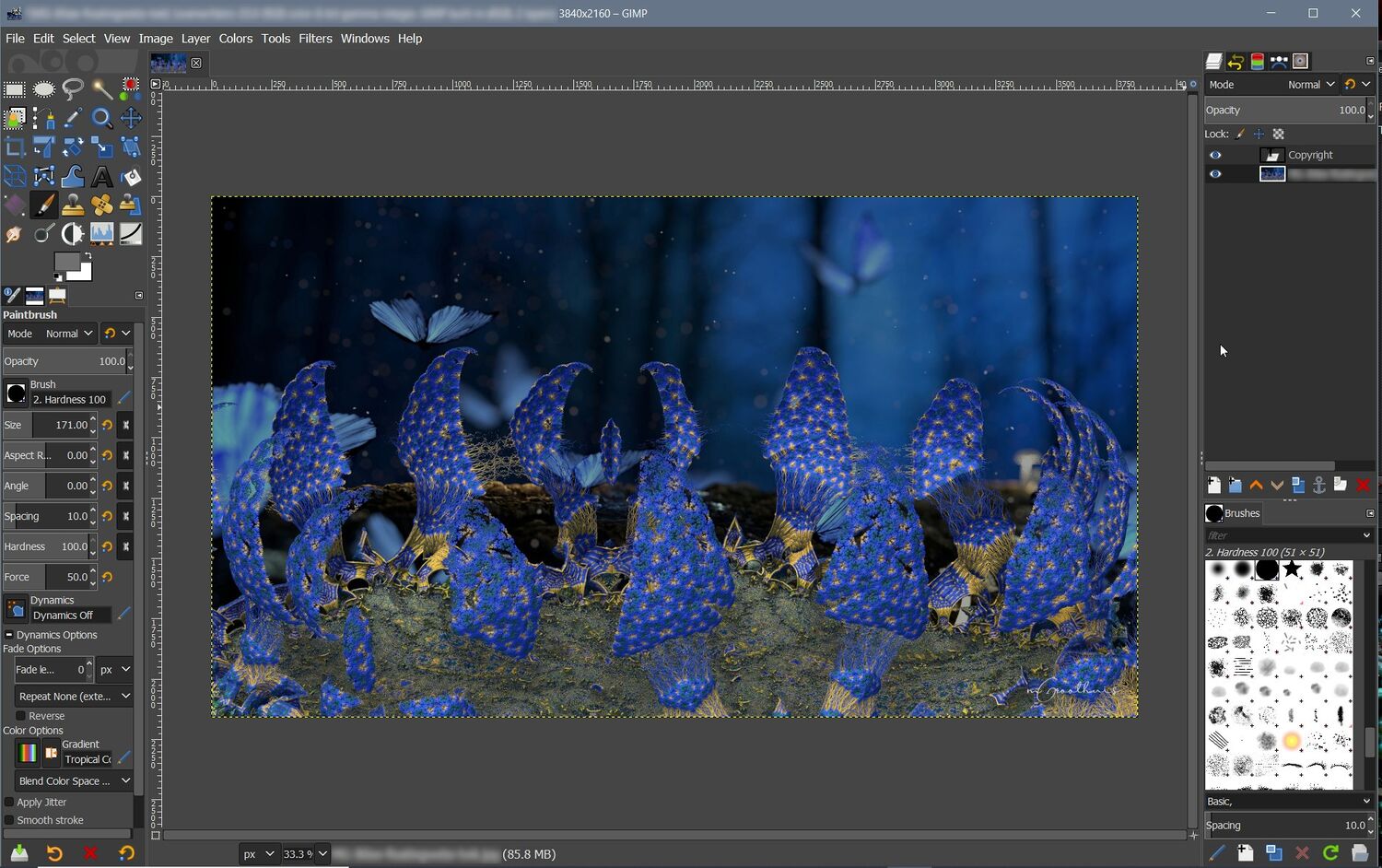Enable the Smooth stroke checkbox
1382x868 pixels.
tap(9, 820)
